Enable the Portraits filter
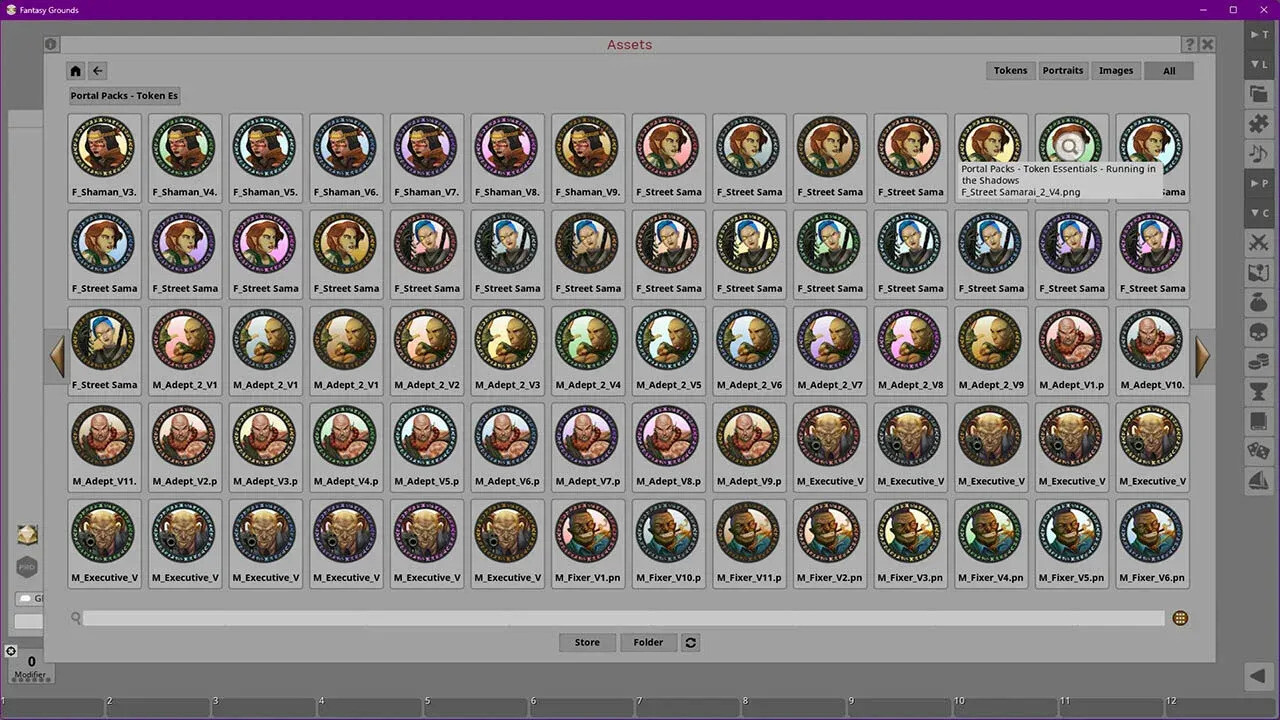This screenshot has height=720, width=1280. [x=1063, y=70]
